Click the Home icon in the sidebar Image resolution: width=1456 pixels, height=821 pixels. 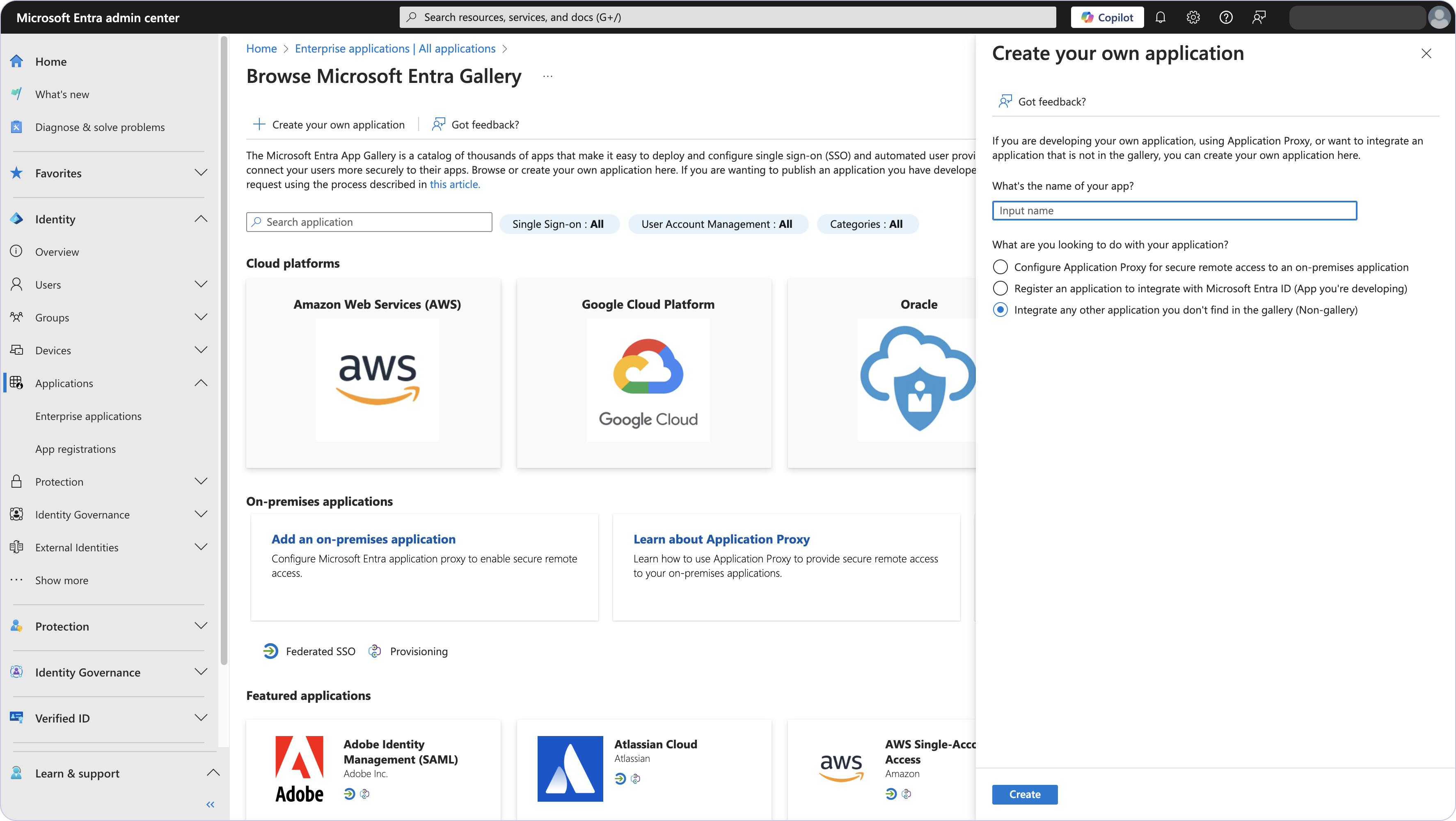[x=16, y=61]
